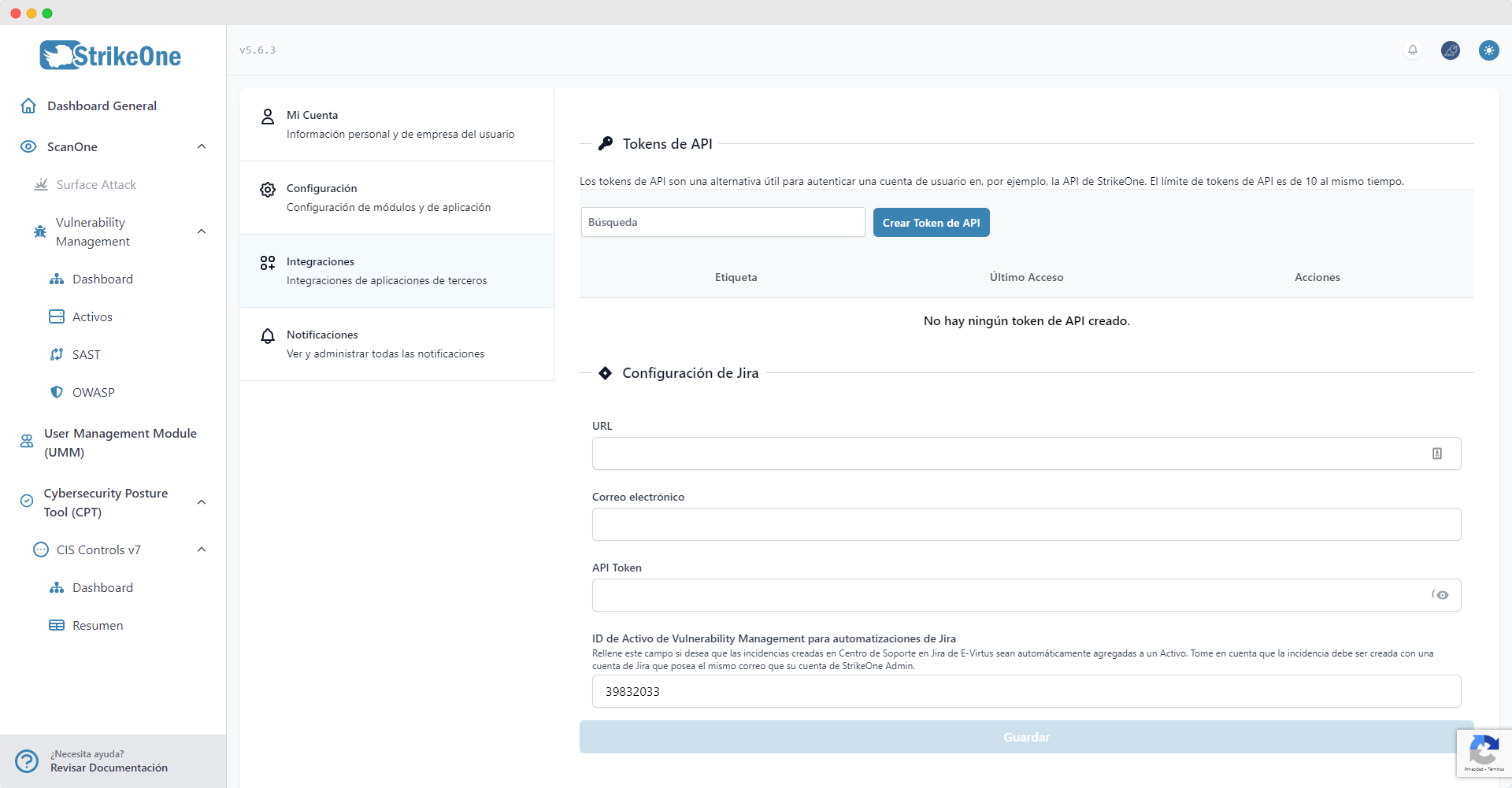Open Resumen menu item
The width and height of the screenshot is (1512, 788).
pos(98,625)
